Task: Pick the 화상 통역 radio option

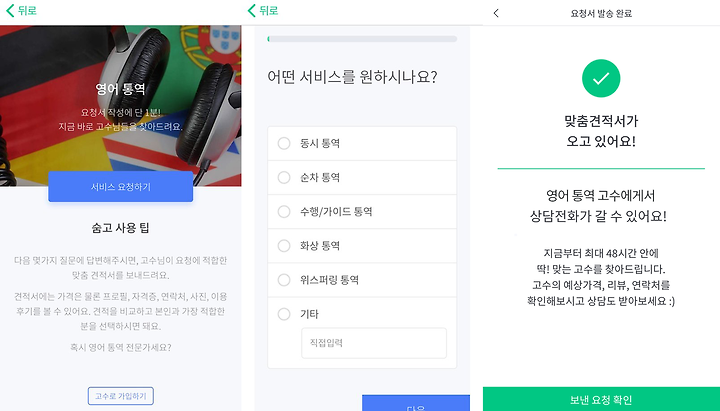Action: click(362, 246)
